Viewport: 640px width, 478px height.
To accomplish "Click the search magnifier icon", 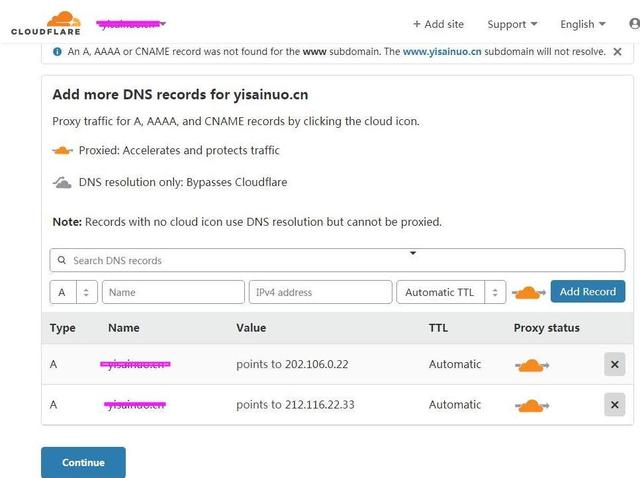I will point(62,260).
